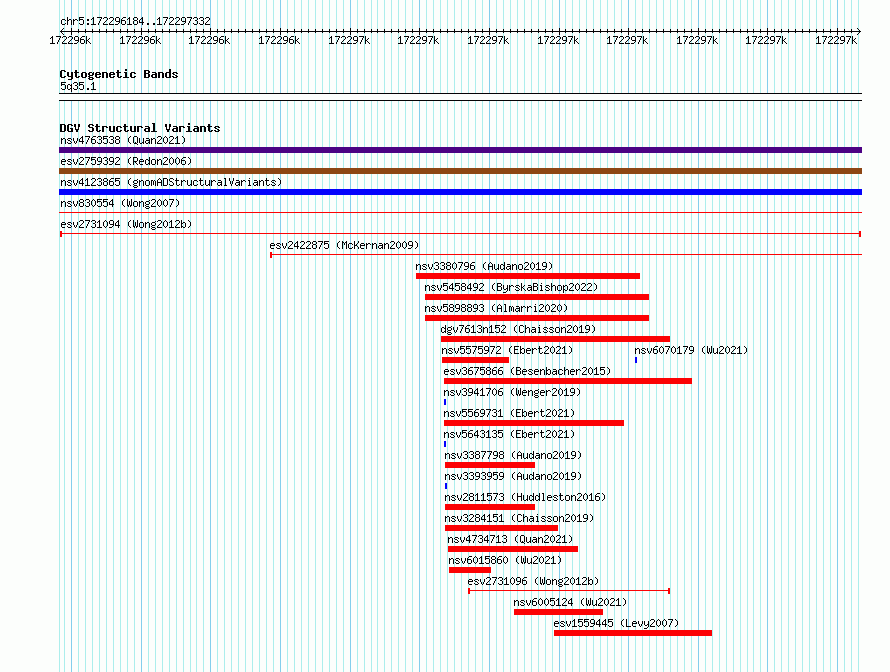The height and width of the screenshot is (672, 890).
Task: Click the red dgv7613n152 variant bar
Action: 556,339
